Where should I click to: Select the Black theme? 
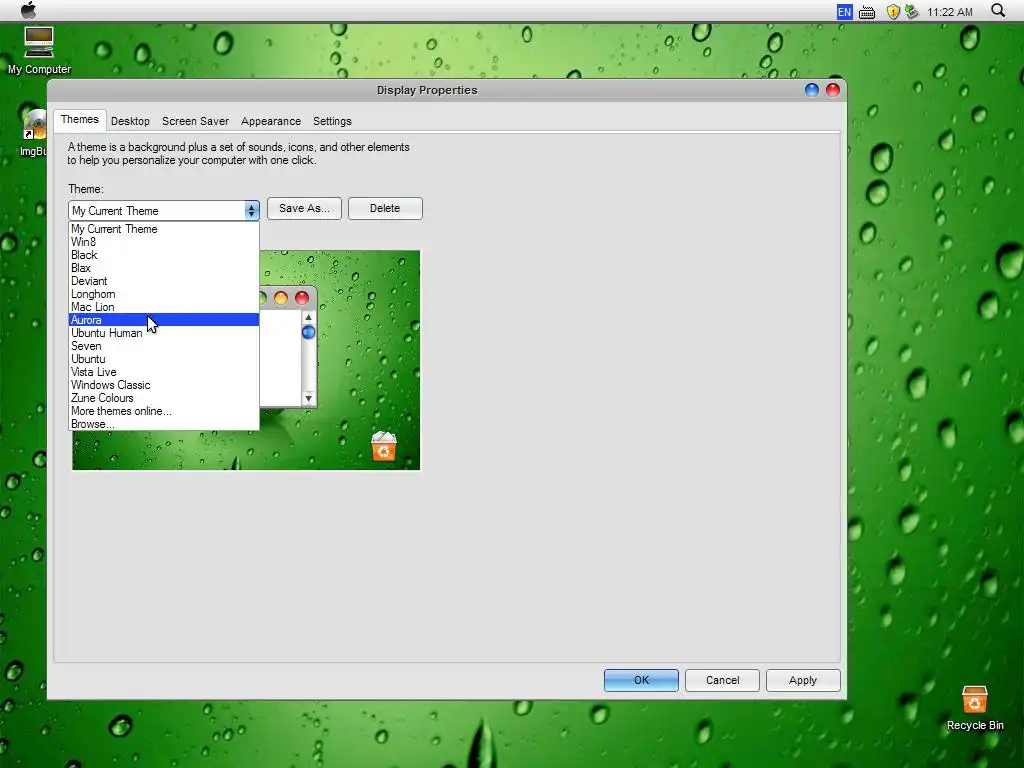coord(164,255)
